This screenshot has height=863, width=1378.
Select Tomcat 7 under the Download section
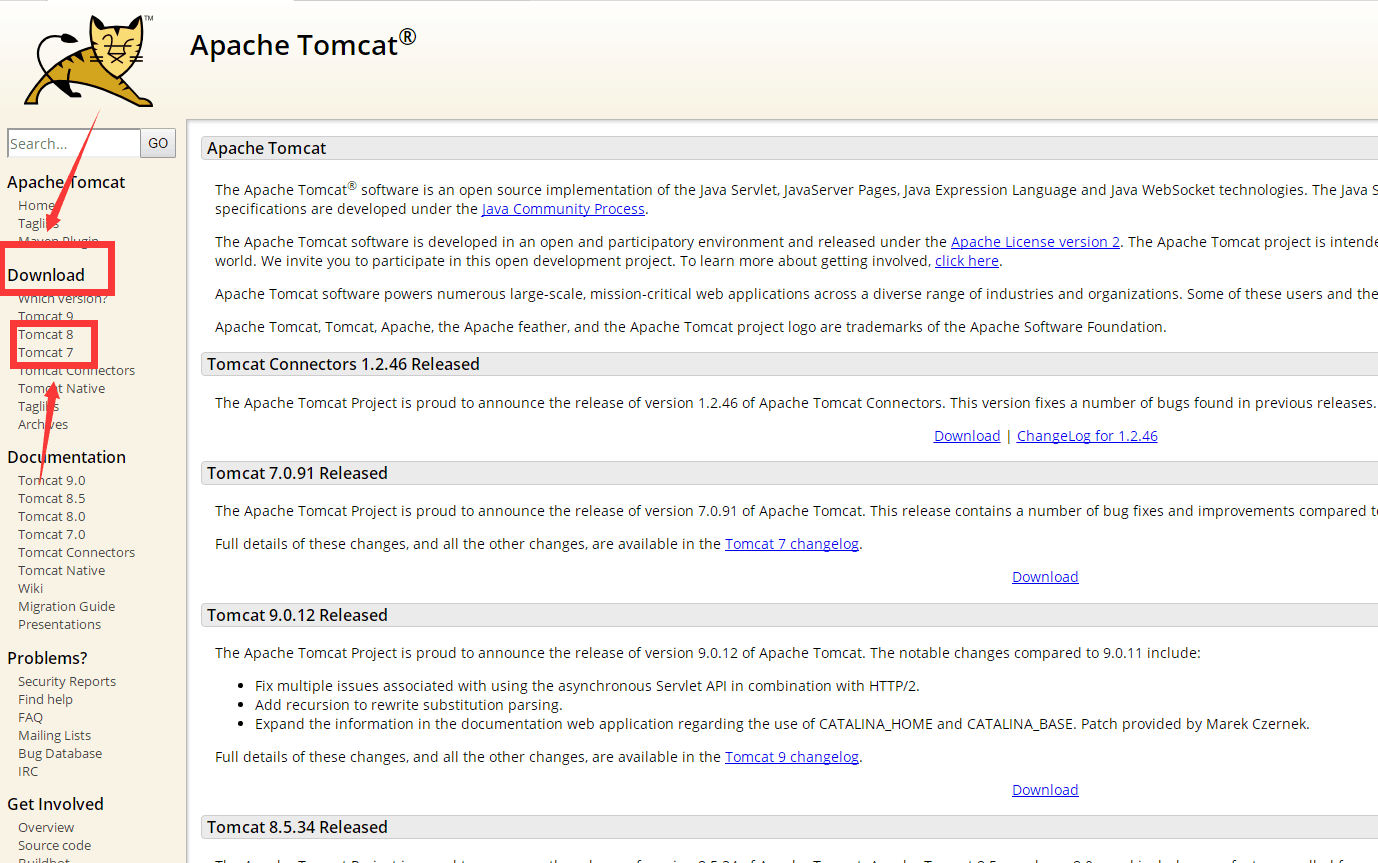click(45, 352)
